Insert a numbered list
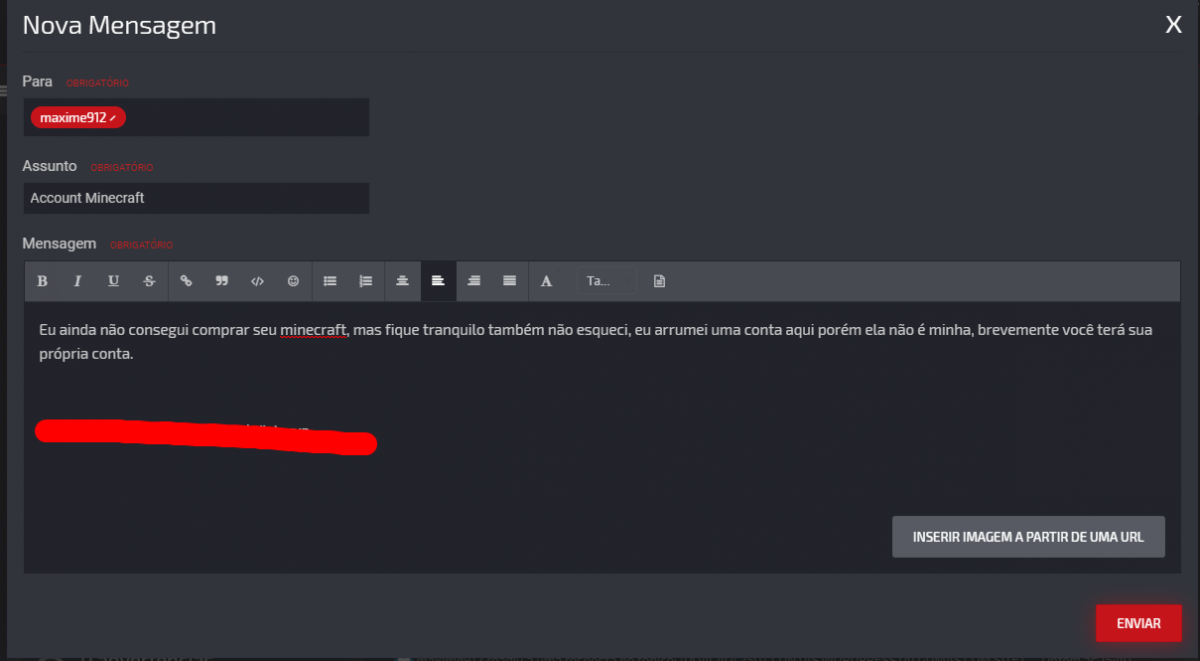The width and height of the screenshot is (1200, 661). pos(366,281)
